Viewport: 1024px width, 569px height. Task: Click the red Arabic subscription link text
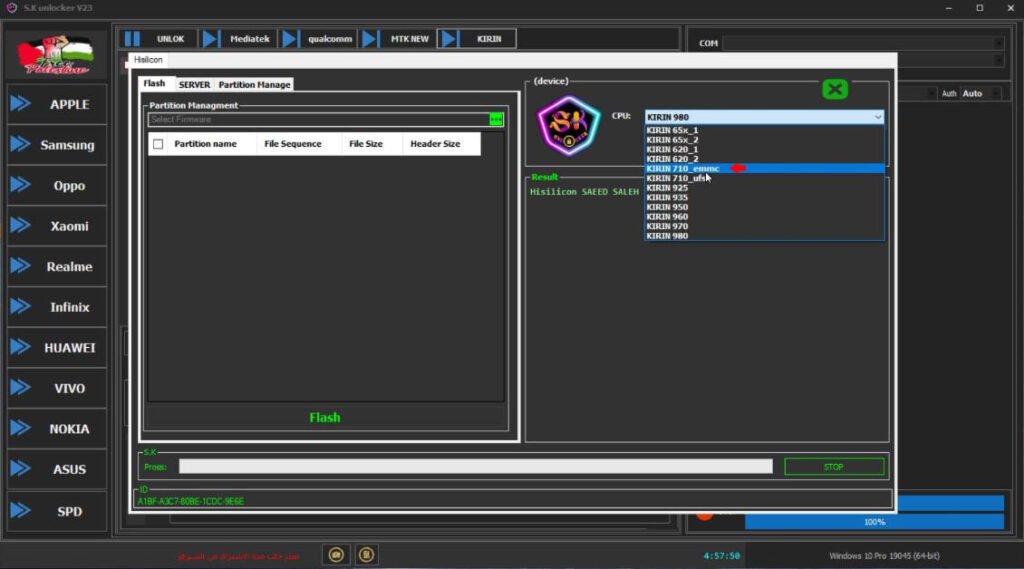[x=238, y=556]
